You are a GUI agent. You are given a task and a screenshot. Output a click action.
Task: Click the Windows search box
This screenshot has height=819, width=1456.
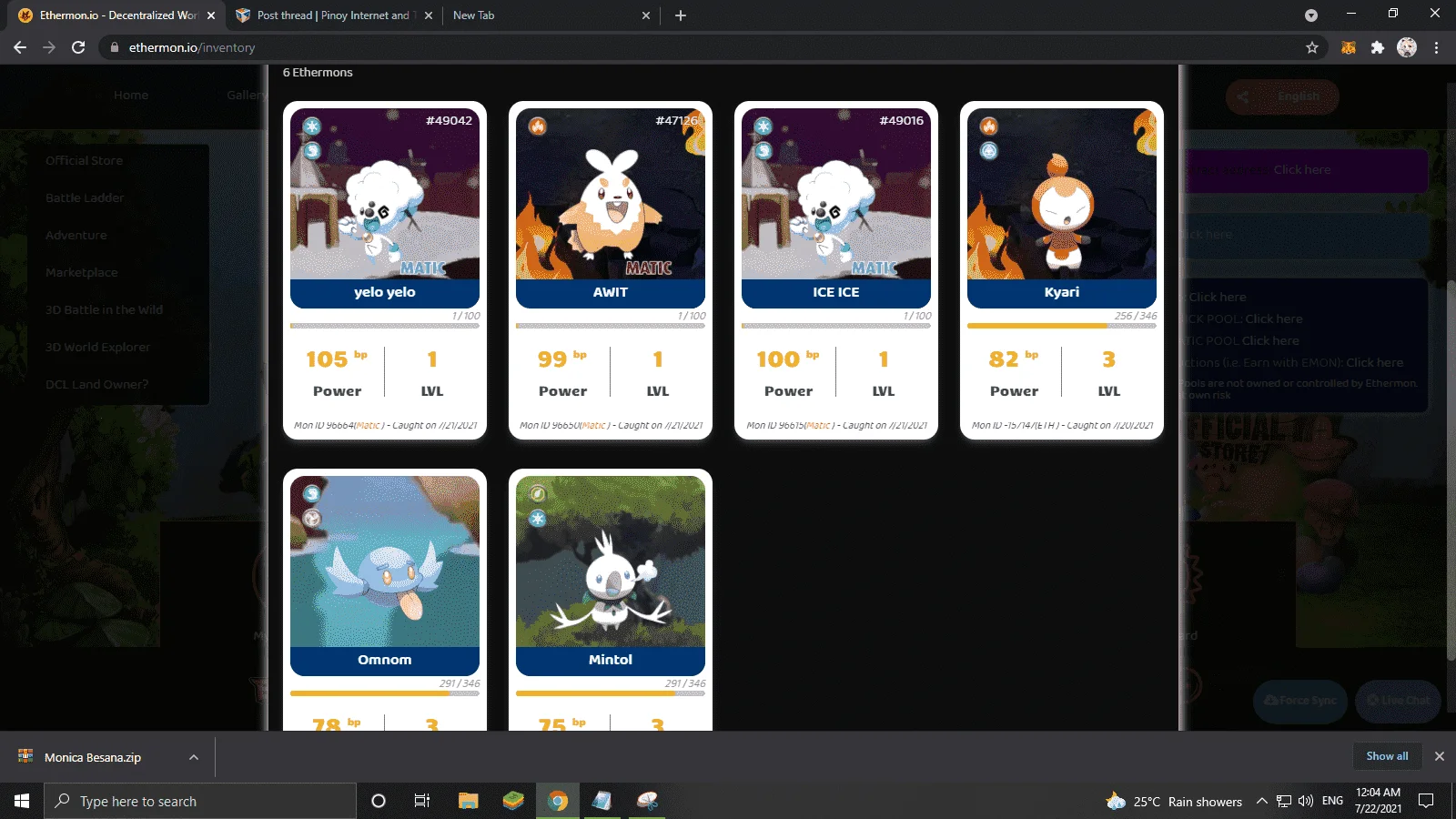pyautogui.click(x=200, y=801)
